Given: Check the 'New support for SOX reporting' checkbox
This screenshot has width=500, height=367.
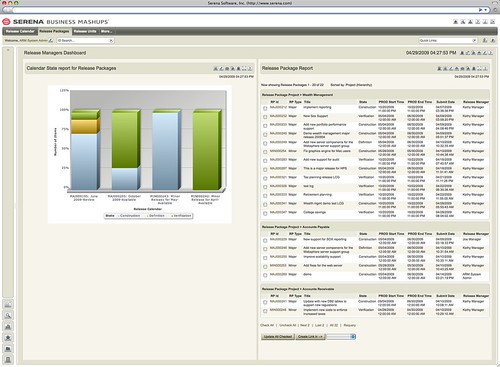Looking at the screenshot, I should (265, 240).
